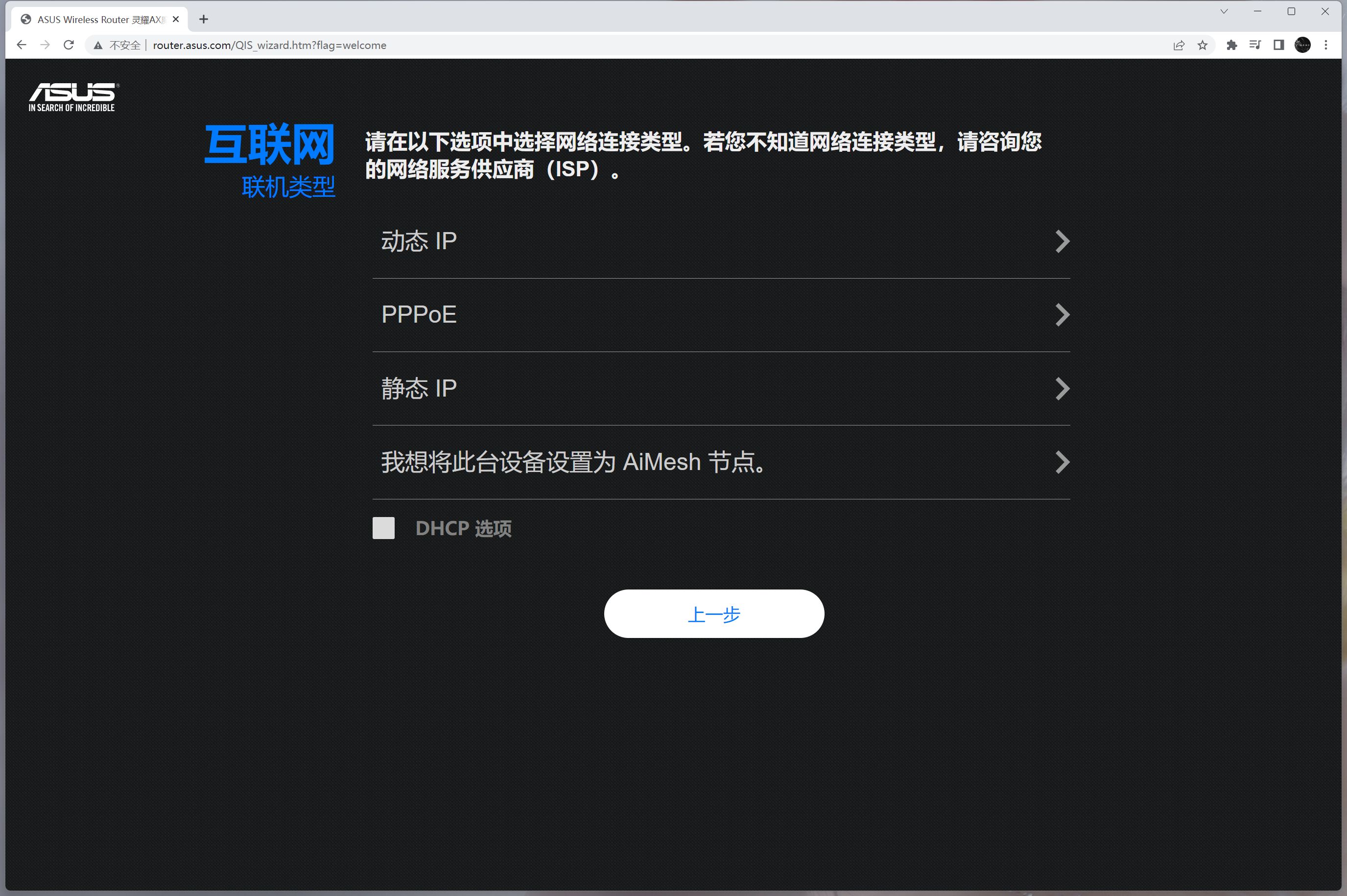Minimize the browser window
1347x896 pixels.
(1257, 11)
